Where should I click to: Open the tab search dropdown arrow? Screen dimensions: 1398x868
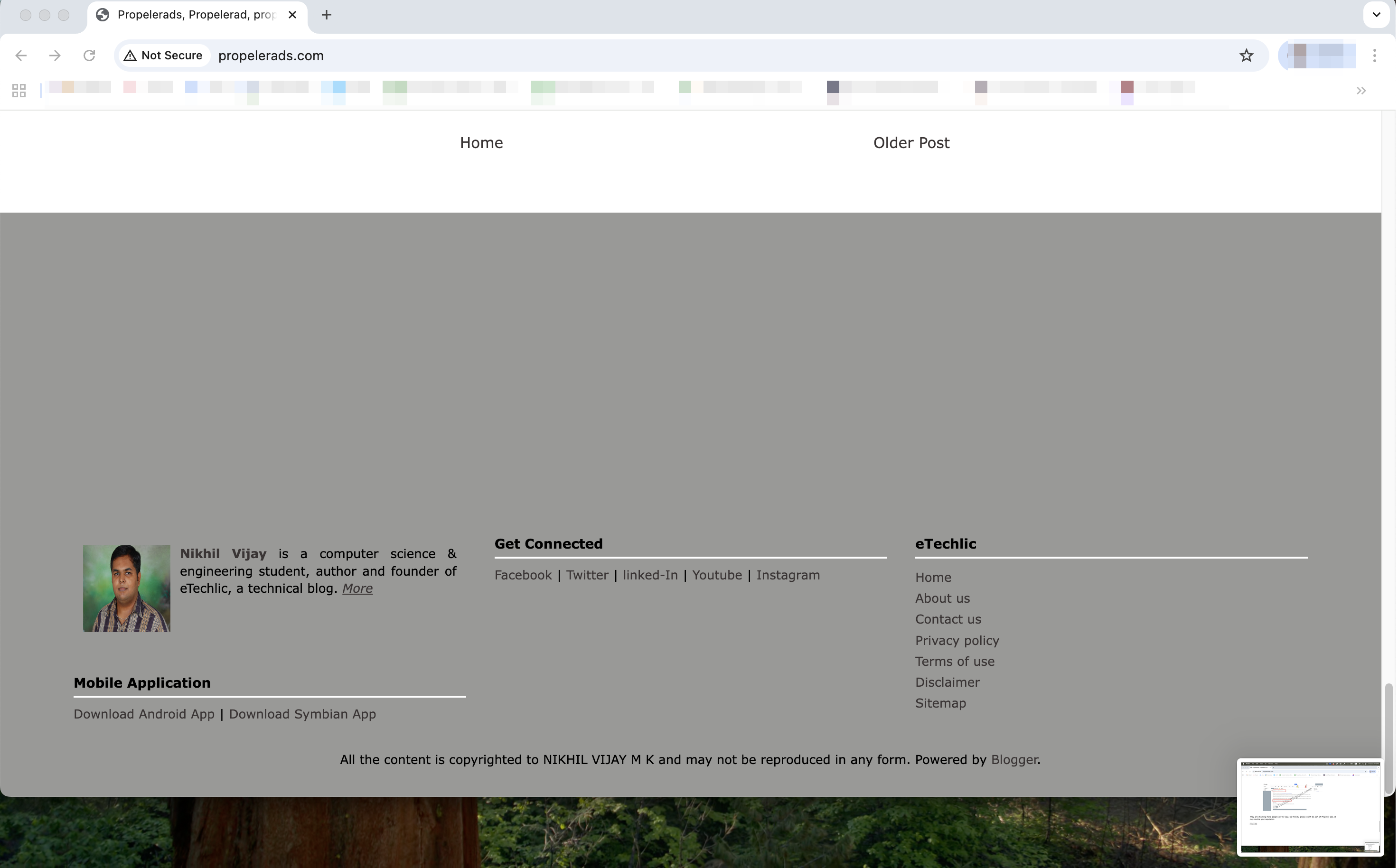click(x=1376, y=15)
